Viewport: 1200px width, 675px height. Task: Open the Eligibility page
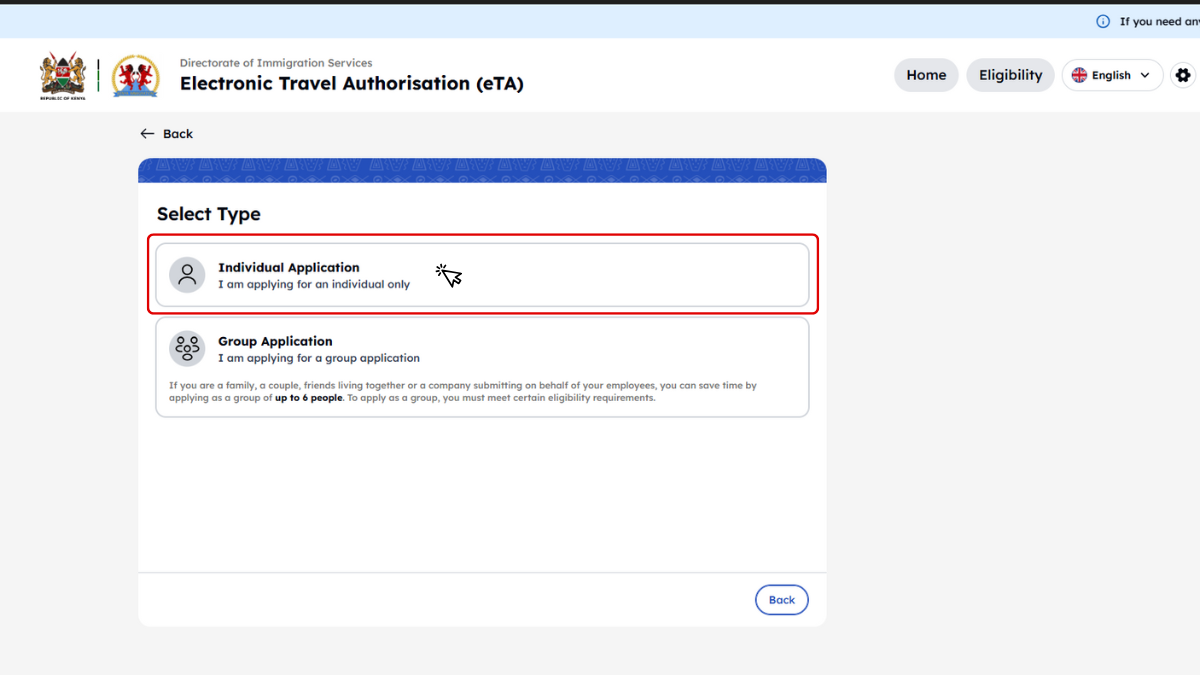click(x=1010, y=75)
